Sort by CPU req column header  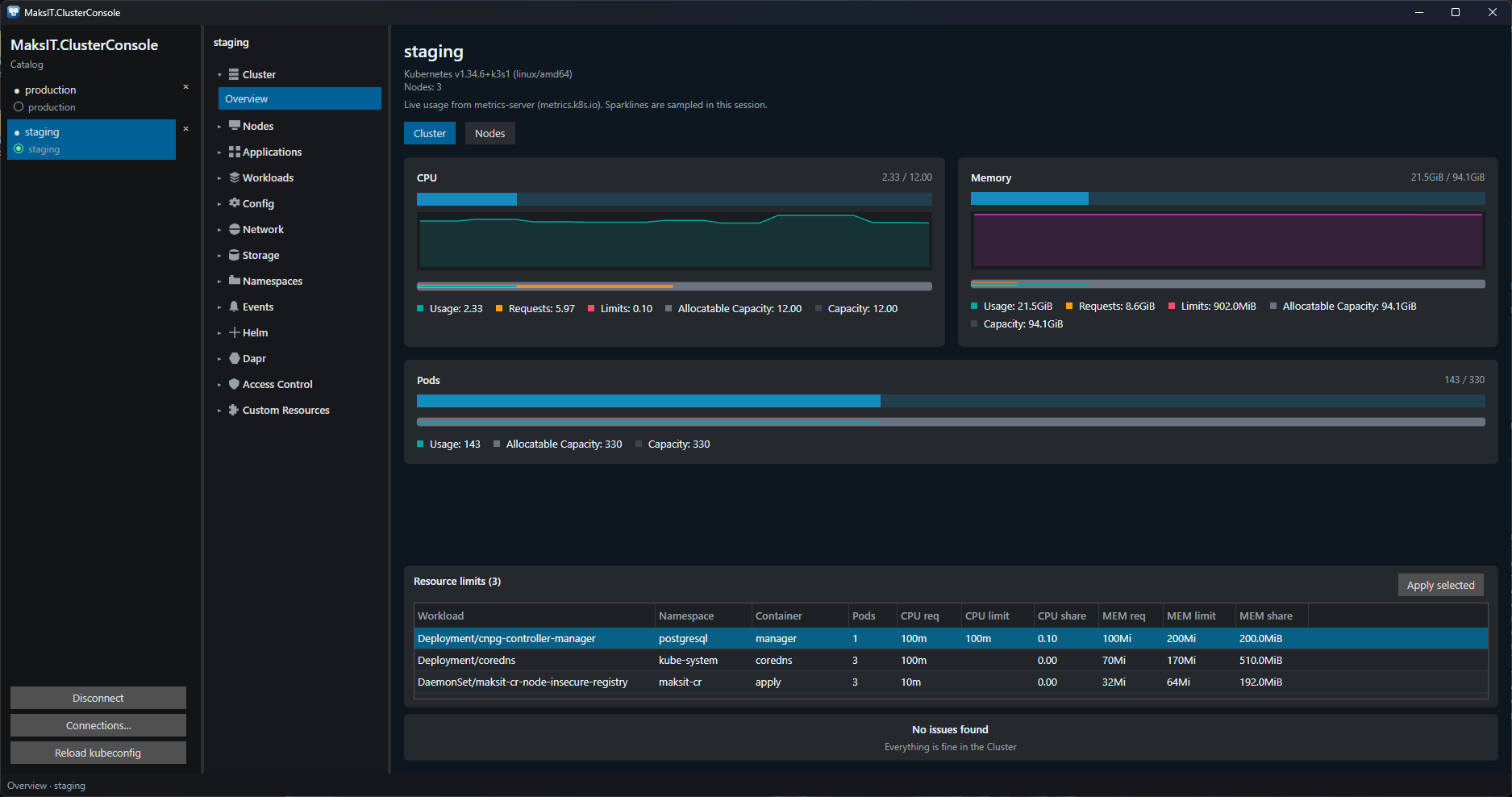[x=929, y=615]
